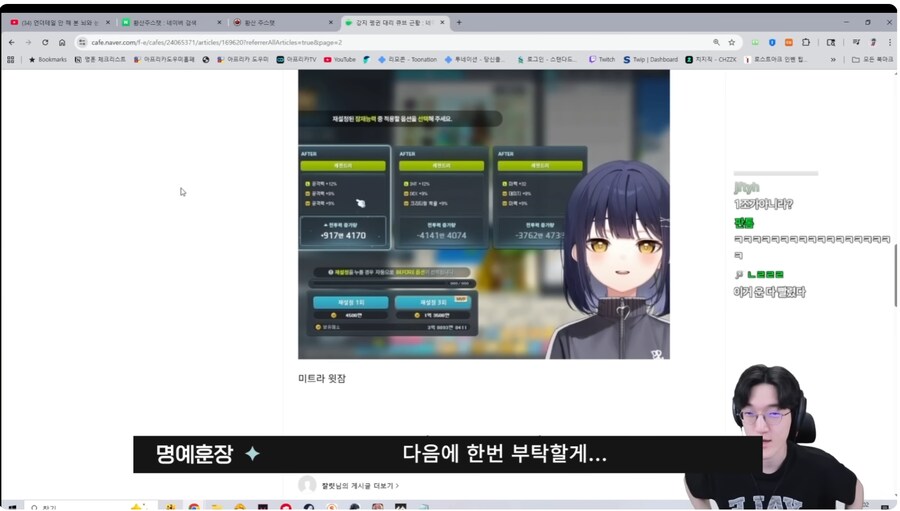Open the Chrome profile avatar
This screenshot has width=900, height=511.
coord(873,42)
